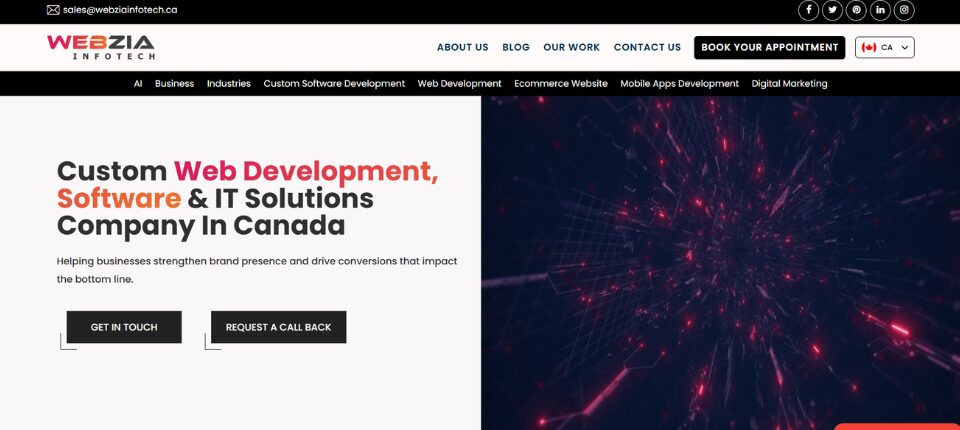Click the Canada flag icon
The width and height of the screenshot is (960, 430).
click(x=869, y=47)
